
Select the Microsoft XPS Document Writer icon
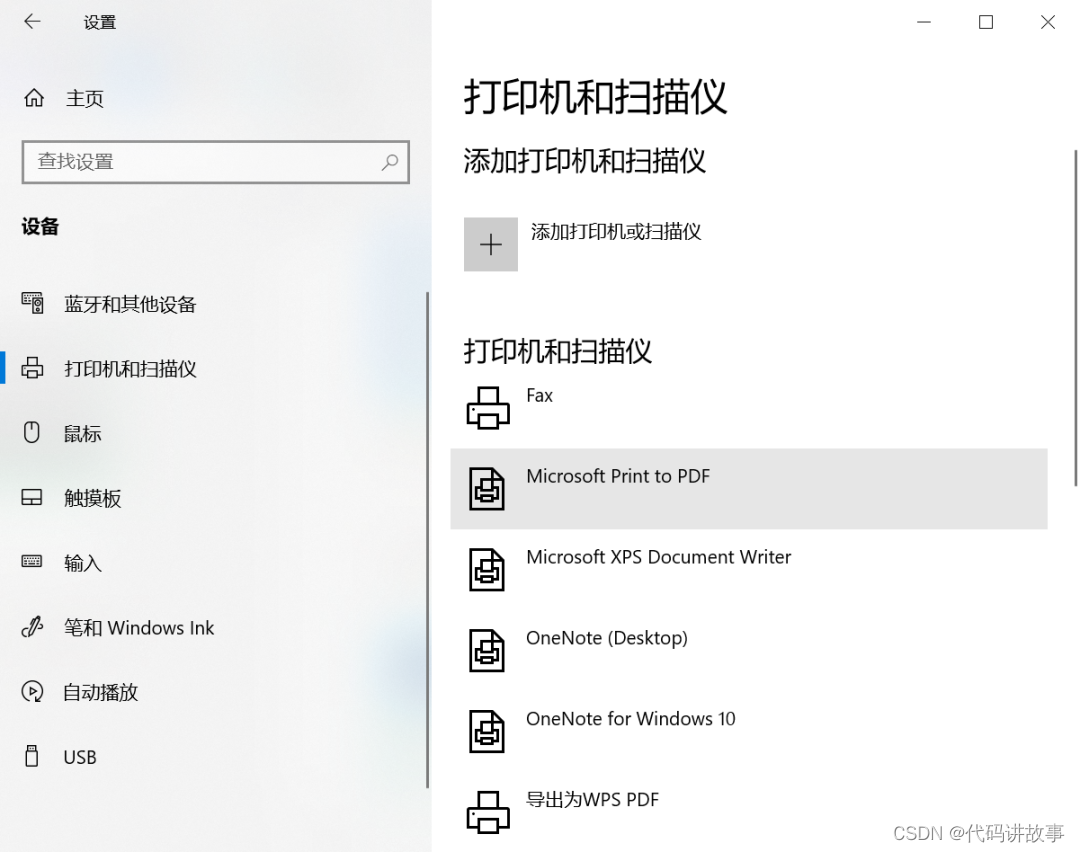coord(487,570)
